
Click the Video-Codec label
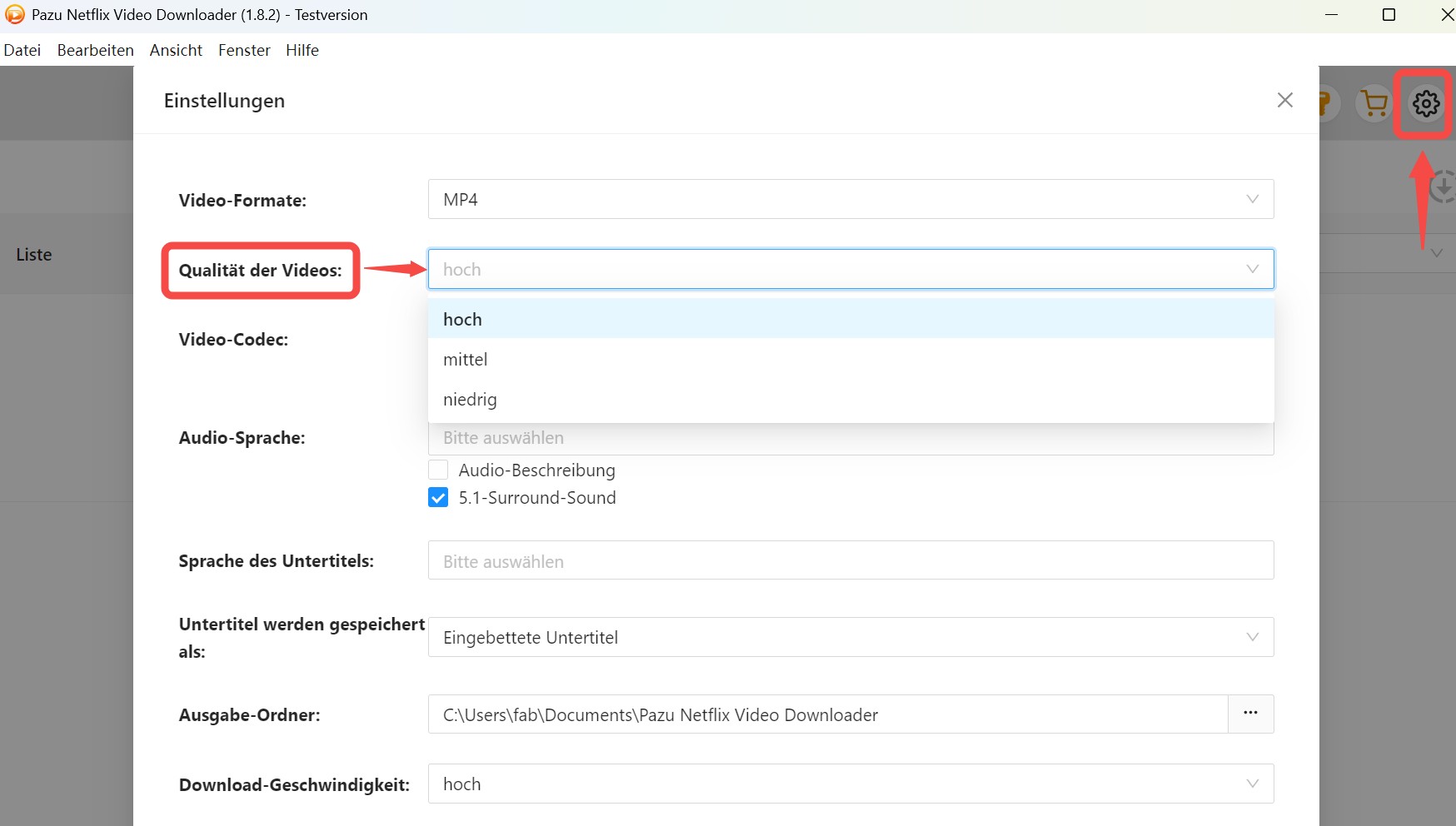click(233, 340)
